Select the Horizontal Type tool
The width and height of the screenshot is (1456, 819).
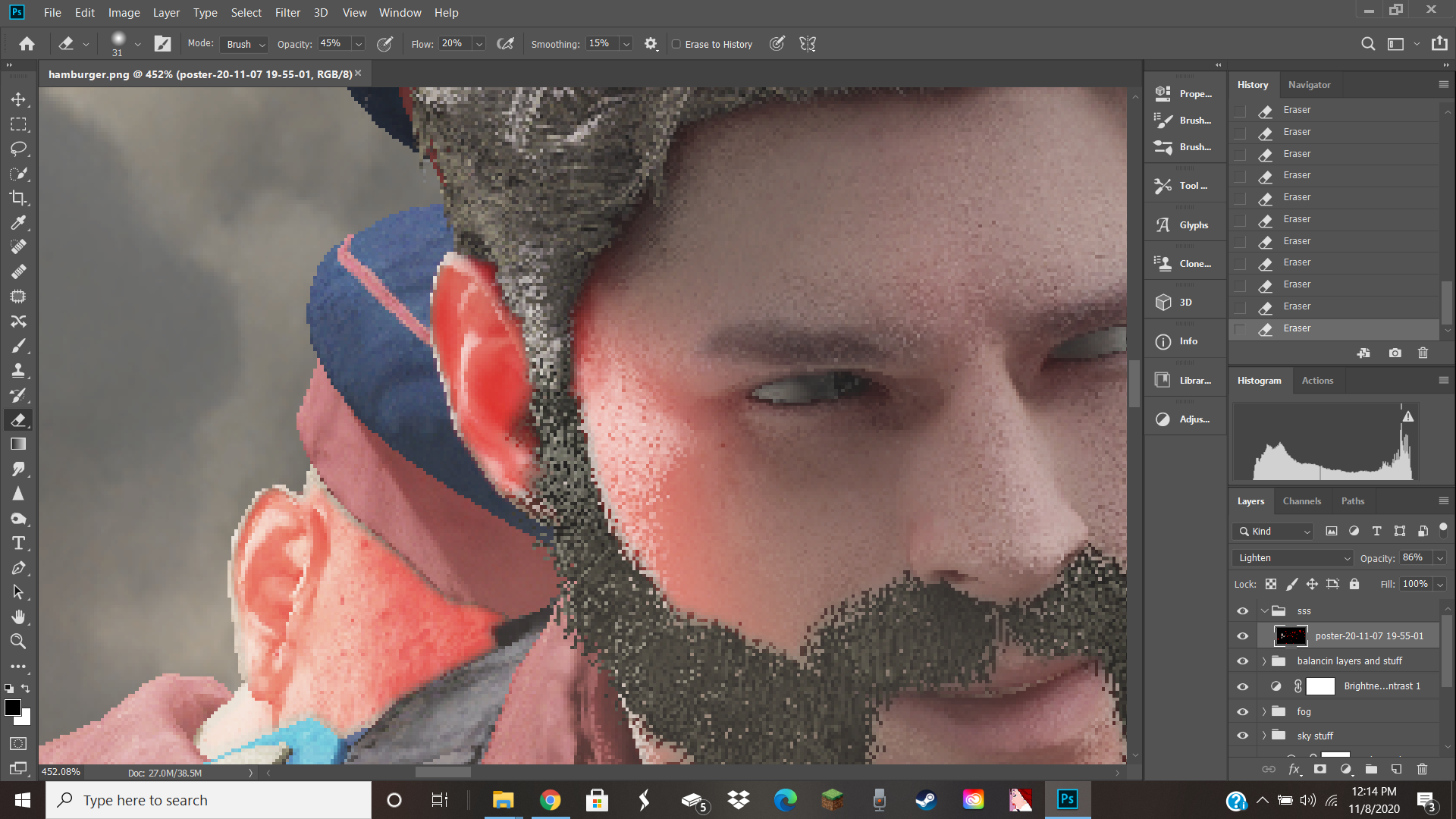18,543
